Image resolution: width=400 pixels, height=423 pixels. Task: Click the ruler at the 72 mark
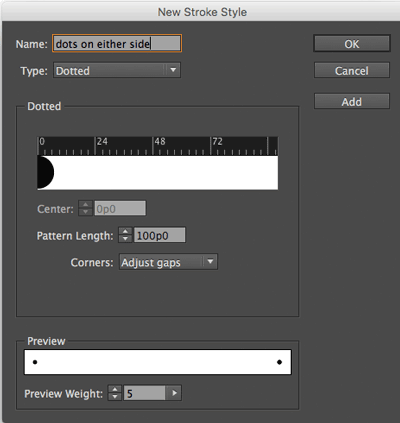(211, 146)
